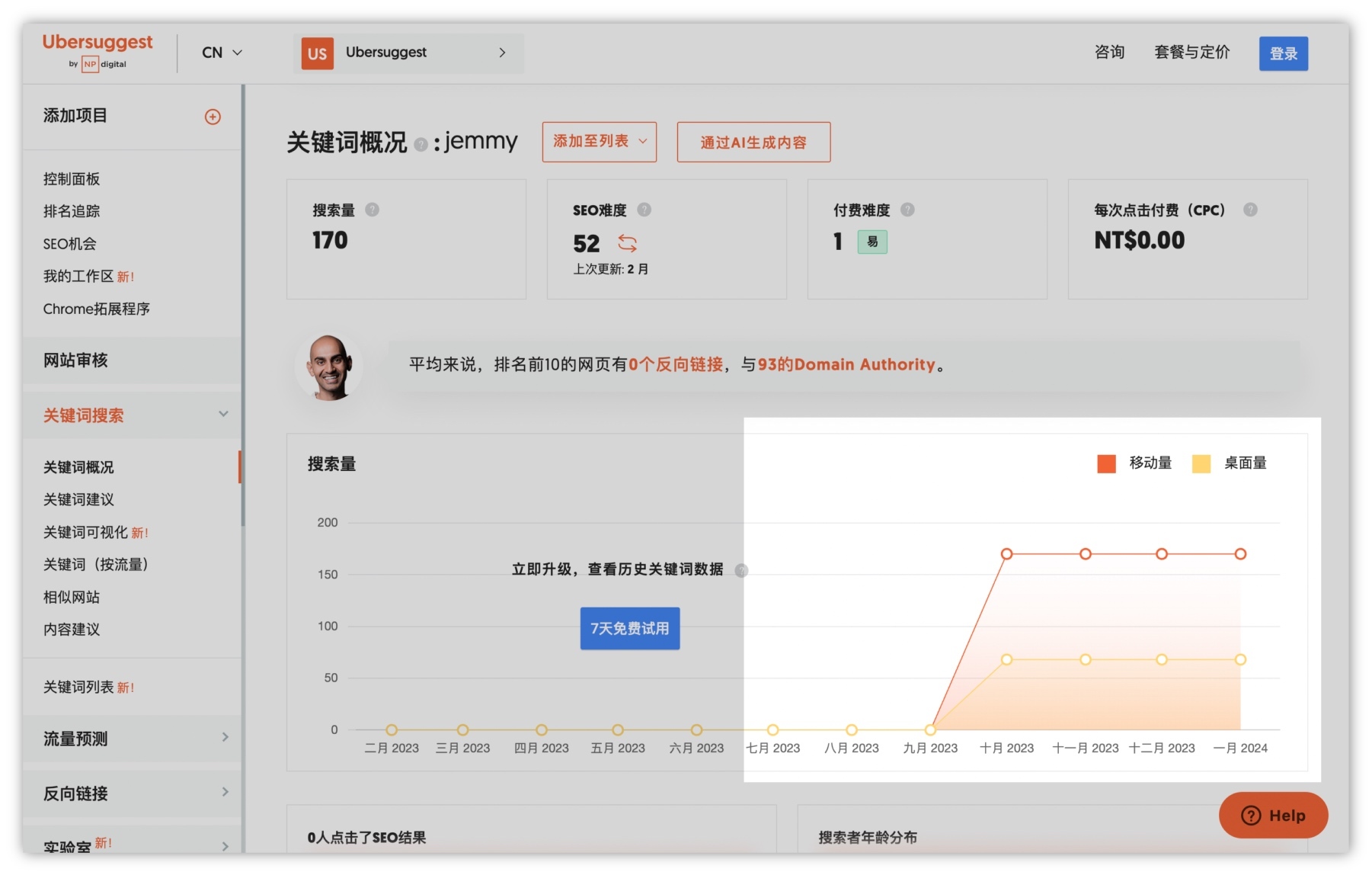Open the 添加至列表 dropdown

coord(599,142)
